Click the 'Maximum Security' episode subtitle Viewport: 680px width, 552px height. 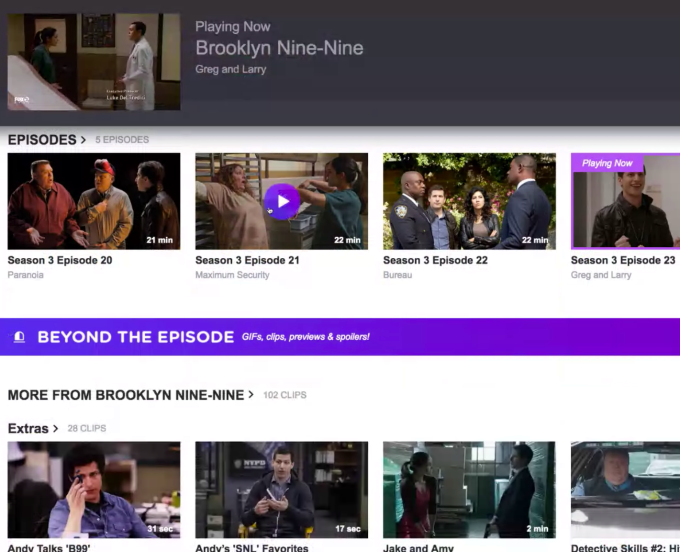point(232,275)
